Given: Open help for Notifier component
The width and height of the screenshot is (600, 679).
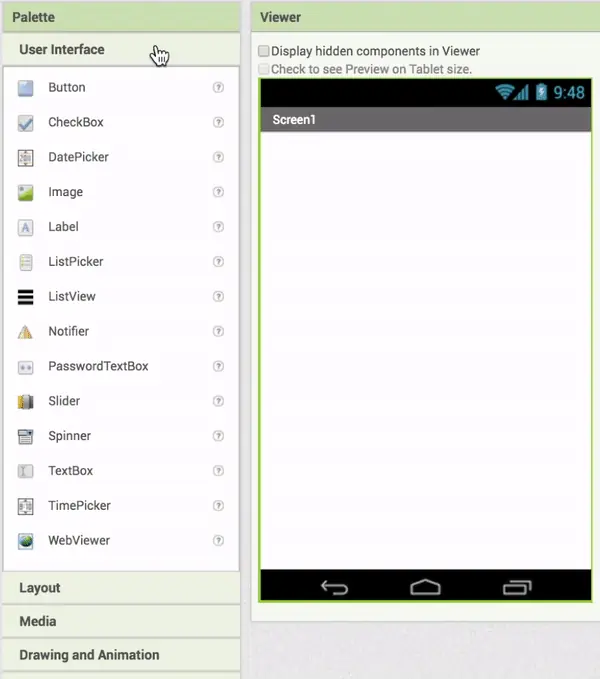Looking at the screenshot, I should tap(218, 331).
